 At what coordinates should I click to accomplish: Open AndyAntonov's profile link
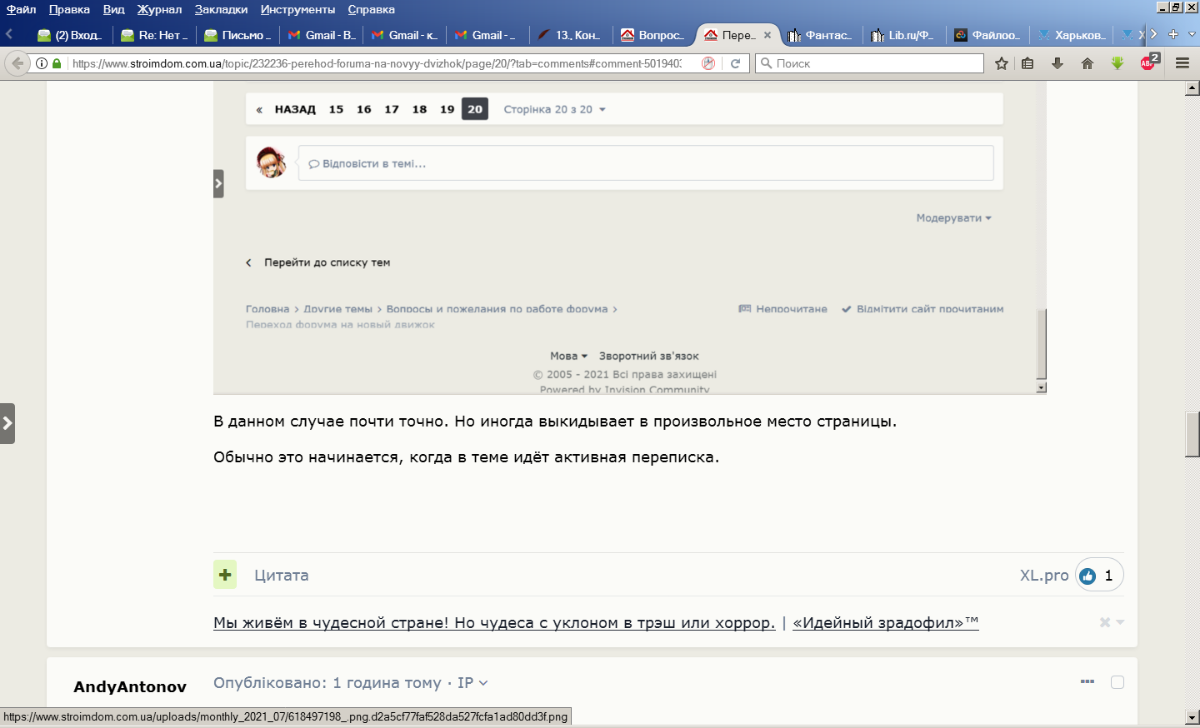[130, 687]
